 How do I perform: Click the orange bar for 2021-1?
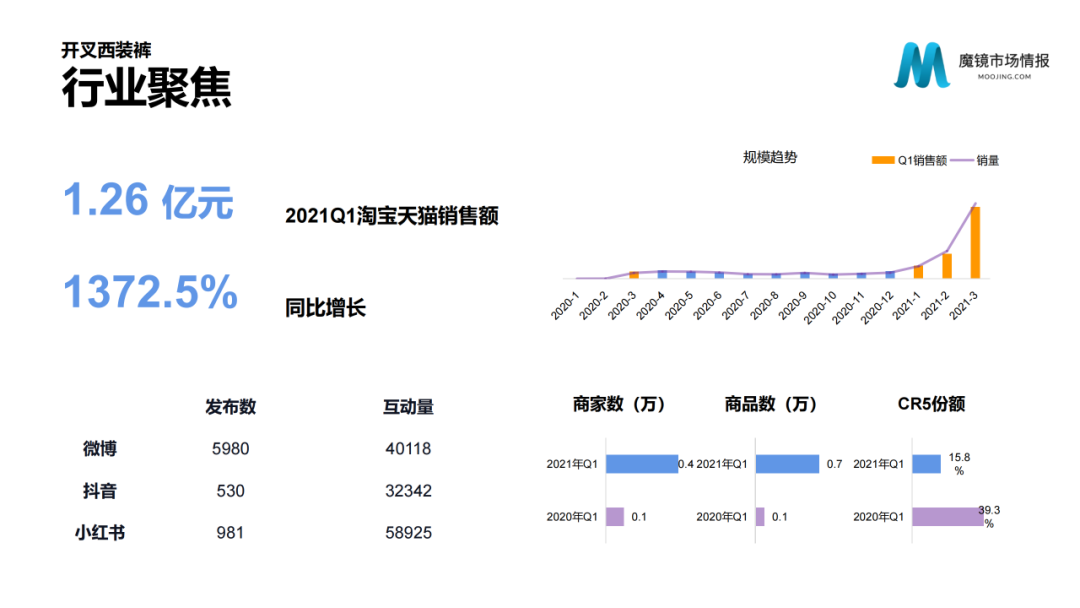tap(918, 272)
